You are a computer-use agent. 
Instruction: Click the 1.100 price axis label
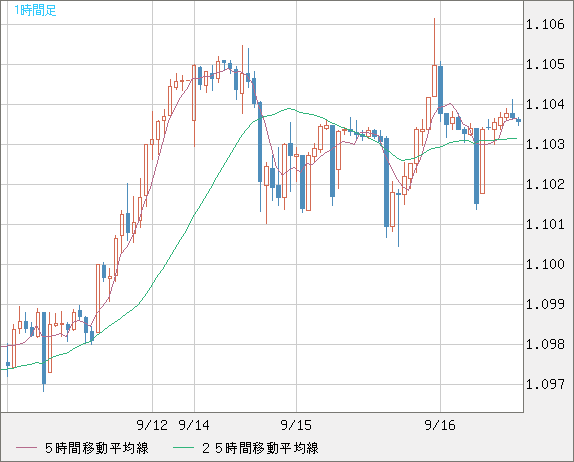pyautogui.click(x=545, y=264)
